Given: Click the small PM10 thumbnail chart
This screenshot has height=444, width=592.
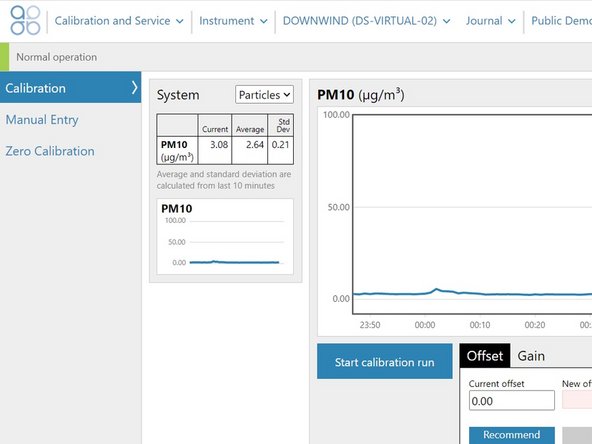Looking at the screenshot, I should coord(225,237).
